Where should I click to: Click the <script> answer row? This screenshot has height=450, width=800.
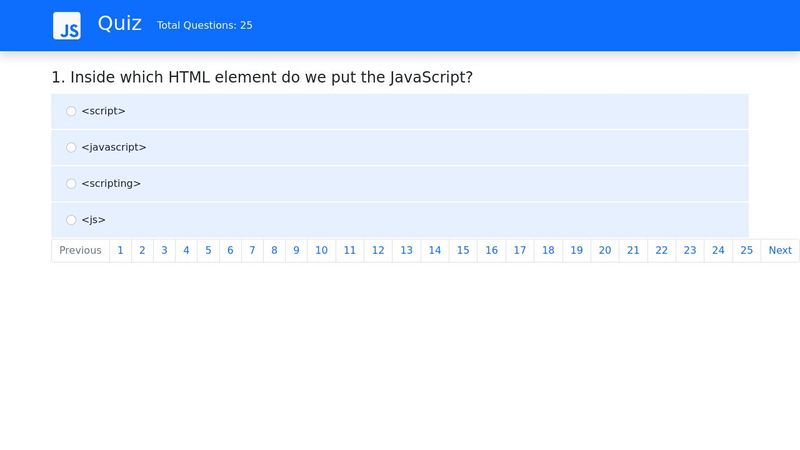point(400,111)
